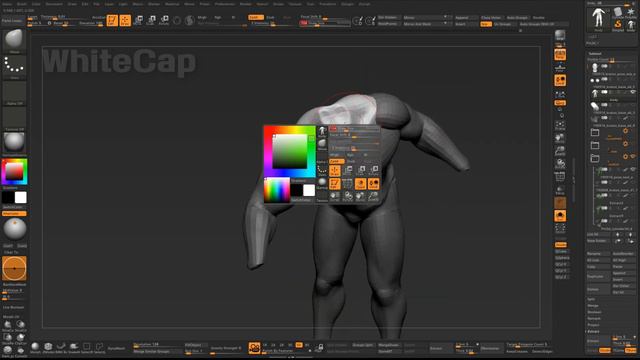Open the Brush menu
This screenshot has width=640, height=360.
21,4
